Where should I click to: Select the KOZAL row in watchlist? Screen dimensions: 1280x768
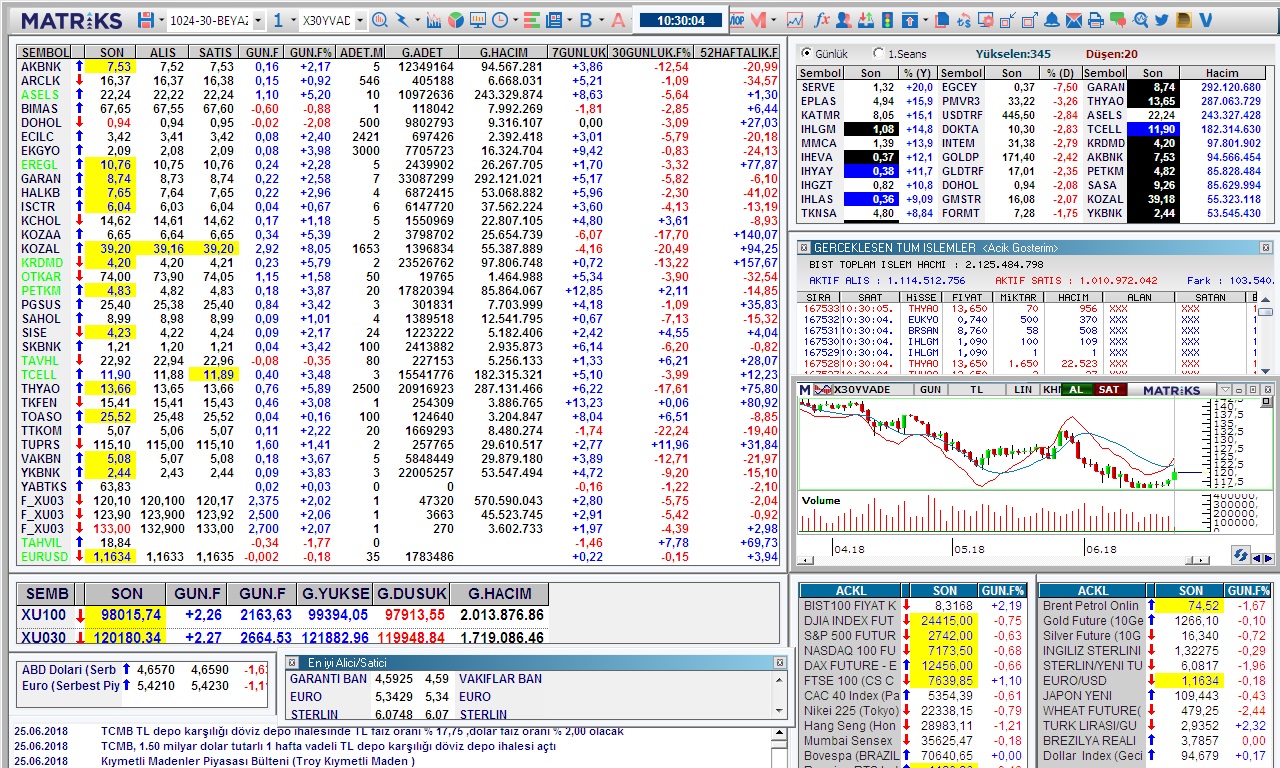pyautogui.click(x=398, y=248)
